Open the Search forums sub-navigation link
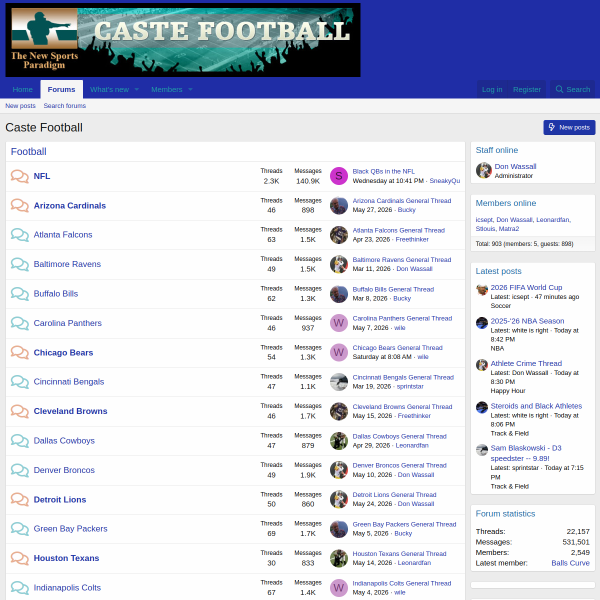Image resolution: width=600 pixels, height=600 pixels. click(x=65, y=106)
